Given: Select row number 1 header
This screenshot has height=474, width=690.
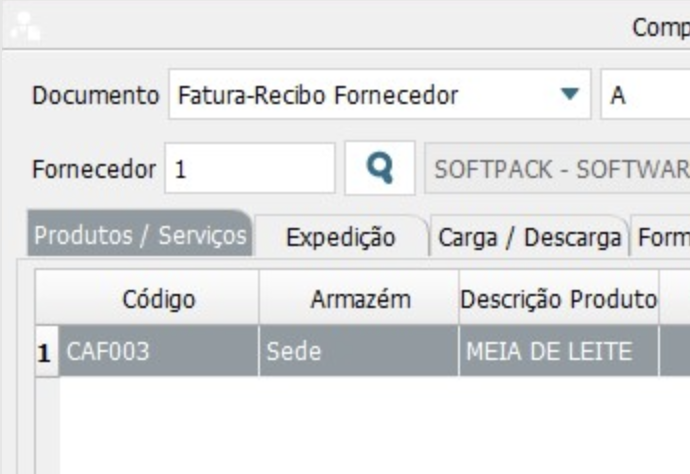Looking at the screenshot, I should click(x=45, y=351).
